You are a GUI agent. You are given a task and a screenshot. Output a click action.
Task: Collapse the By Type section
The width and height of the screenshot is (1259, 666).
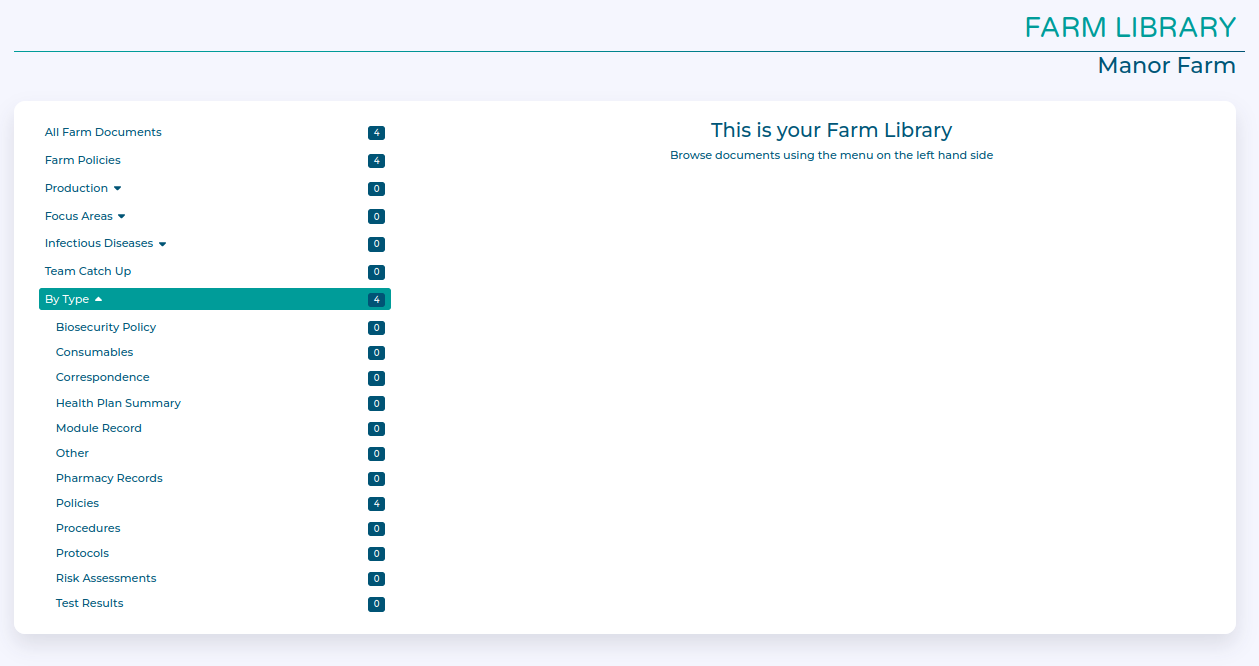click(x=98, y=299)
